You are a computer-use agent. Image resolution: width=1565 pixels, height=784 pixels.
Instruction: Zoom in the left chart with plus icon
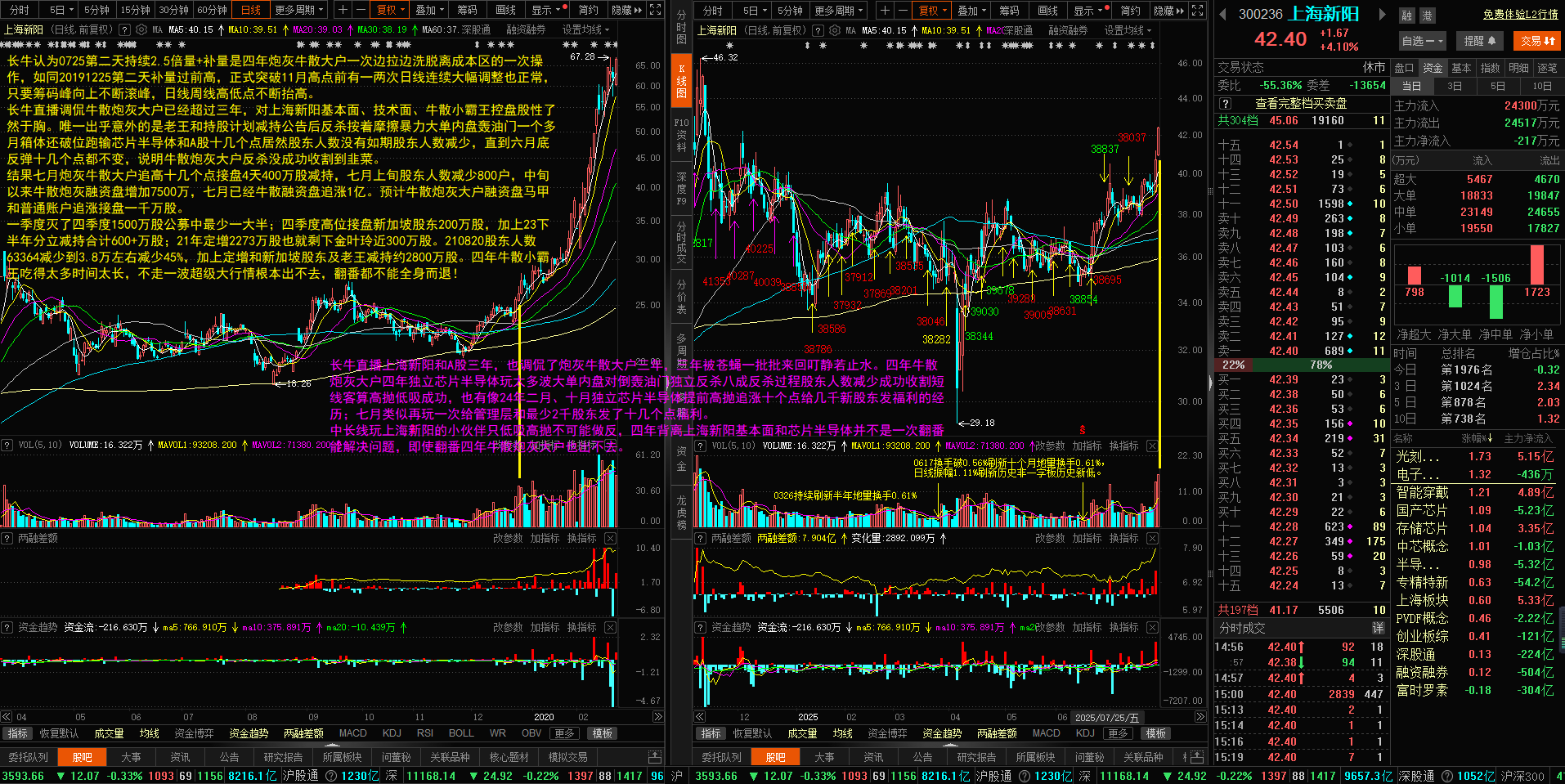343,10
